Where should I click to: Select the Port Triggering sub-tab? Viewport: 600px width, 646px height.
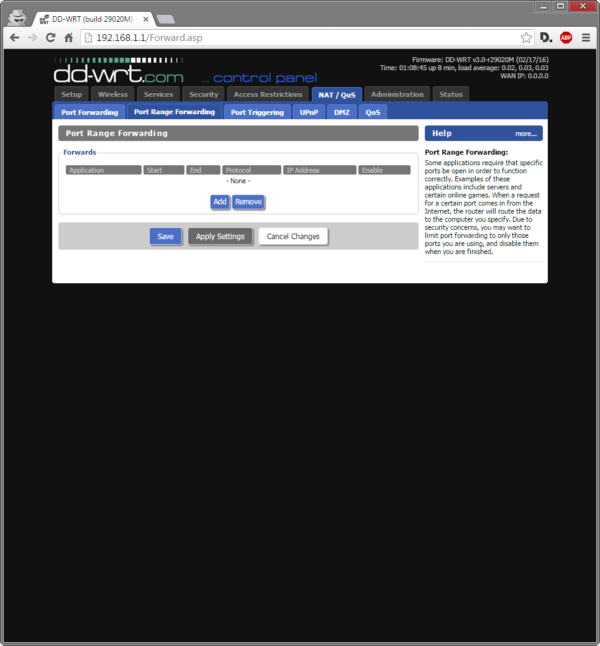pyautogui.click(x=258, y=112)
